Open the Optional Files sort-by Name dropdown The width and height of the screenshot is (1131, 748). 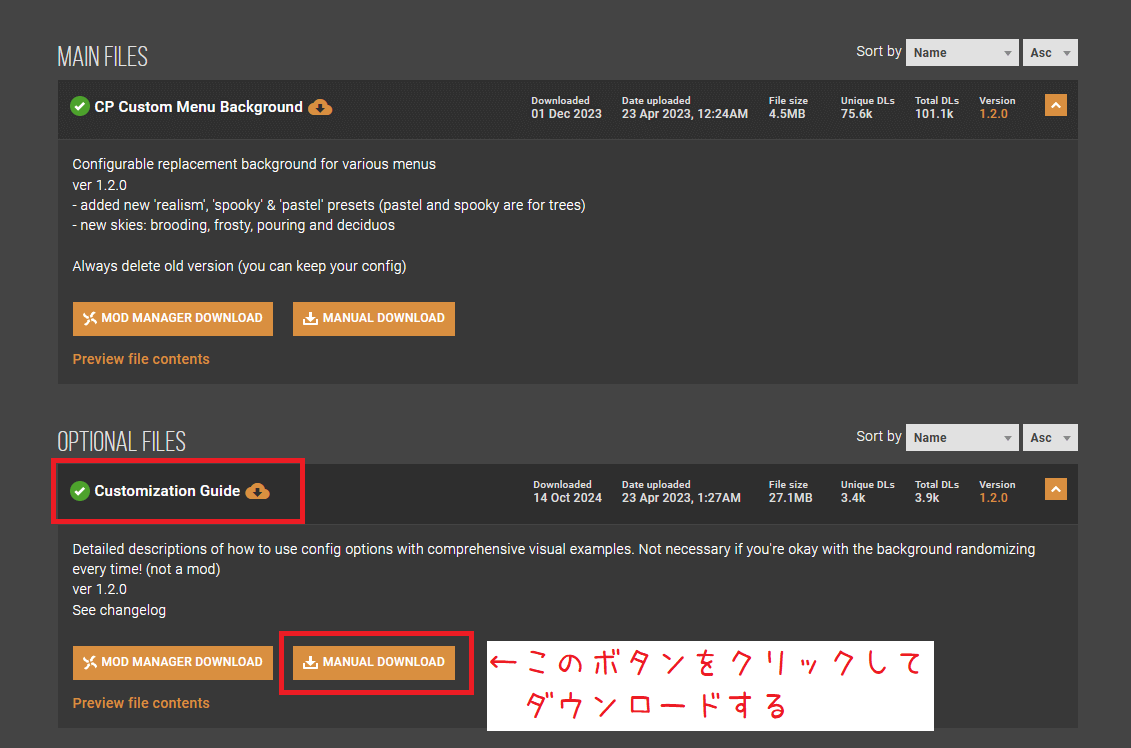[x=961, y=437]
